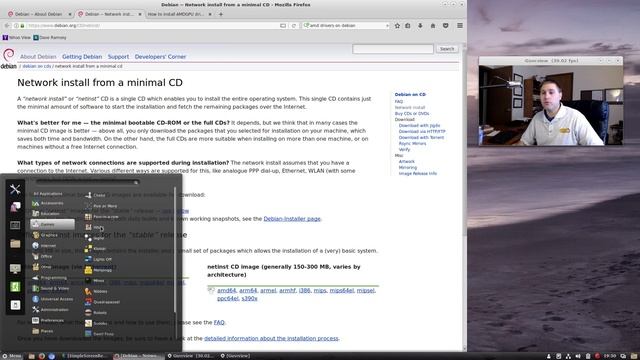640x360 pixels.
Task: Launch Lights Off game
Action: point(98,259)
